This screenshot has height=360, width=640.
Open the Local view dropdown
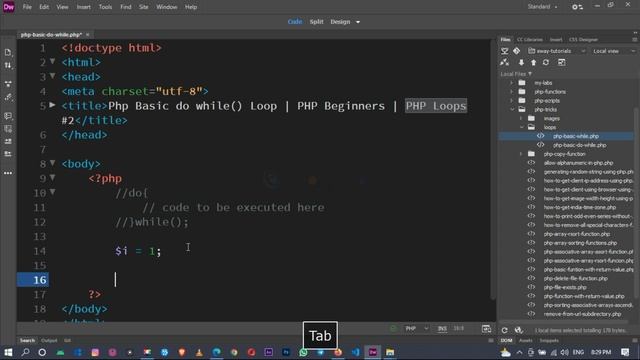tap(613, 51)
